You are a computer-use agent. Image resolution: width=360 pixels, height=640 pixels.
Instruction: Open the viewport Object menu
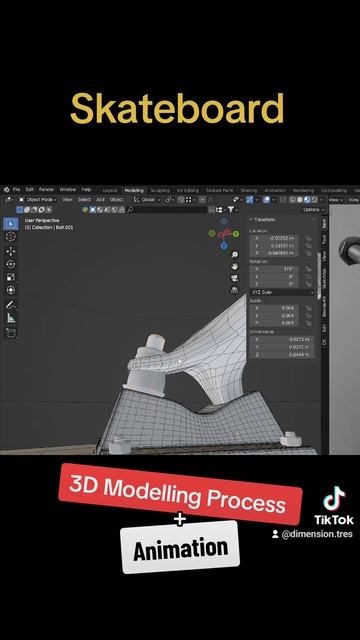[x=117, y=200]
